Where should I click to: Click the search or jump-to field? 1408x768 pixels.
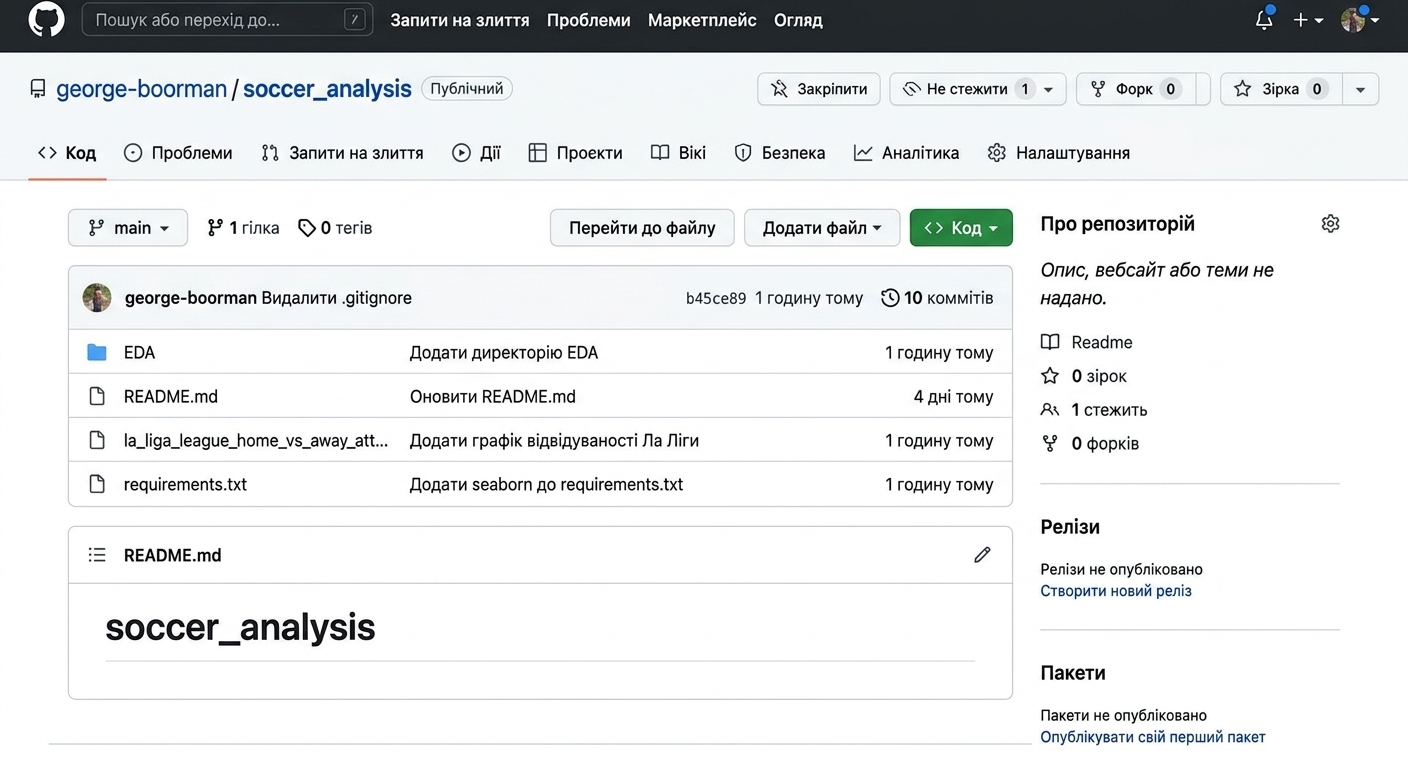(227, 19)
